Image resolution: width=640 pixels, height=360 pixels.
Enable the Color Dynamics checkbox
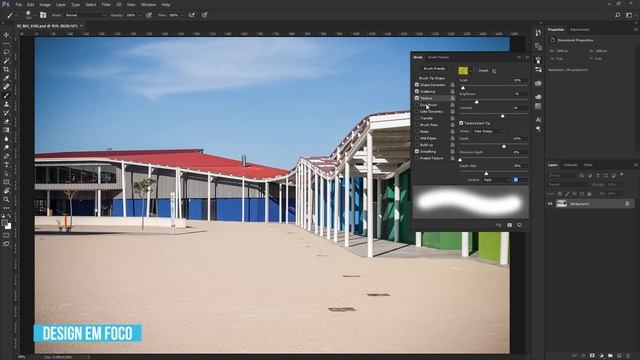[417, 111]
